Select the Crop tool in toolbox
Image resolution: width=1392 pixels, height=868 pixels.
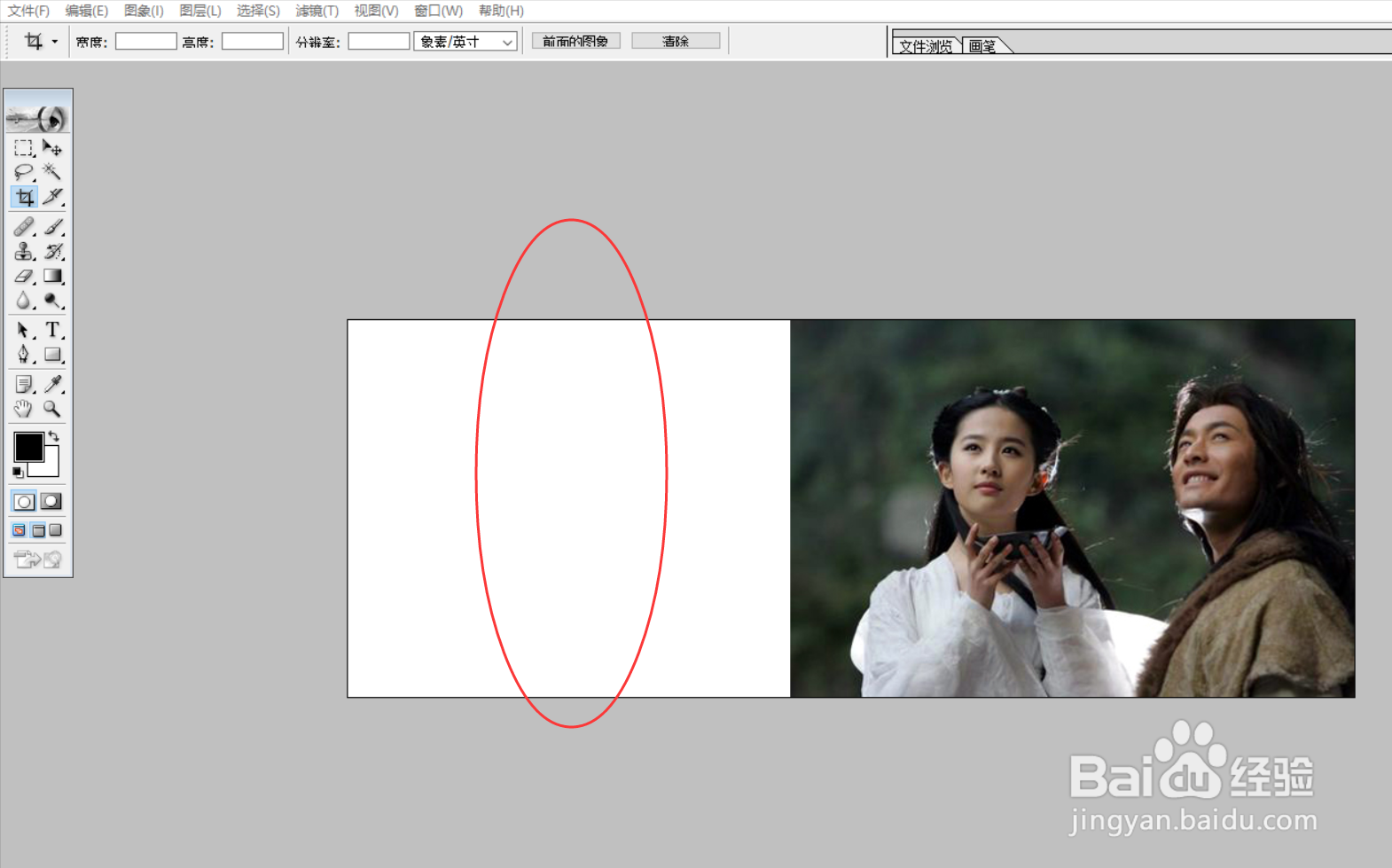pos(24,197)
